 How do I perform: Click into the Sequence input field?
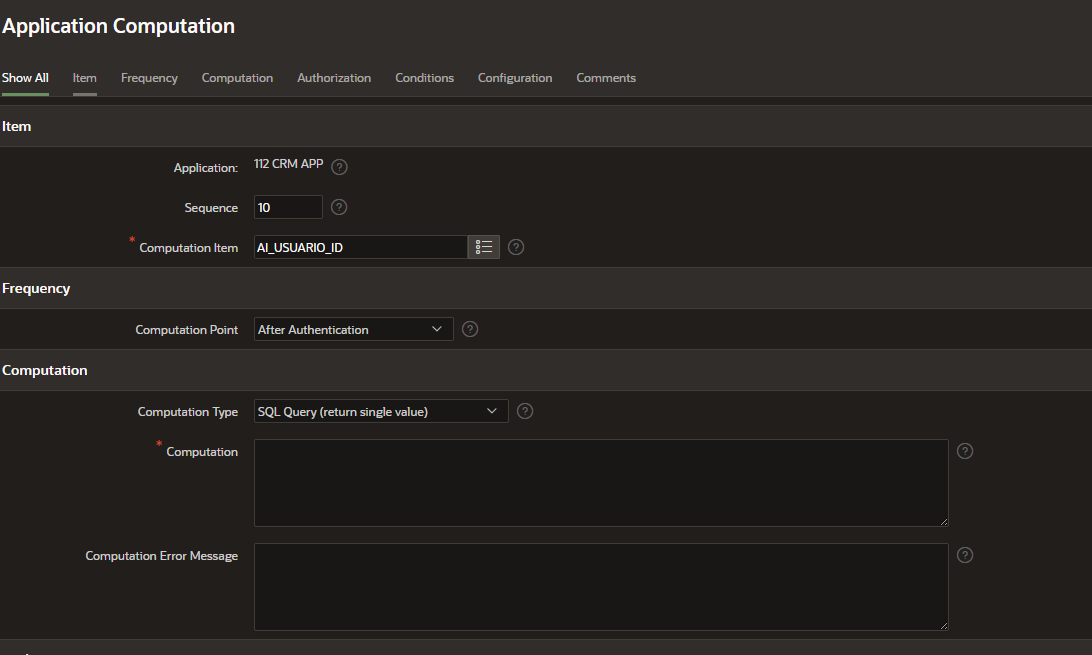tap(288, 207)
